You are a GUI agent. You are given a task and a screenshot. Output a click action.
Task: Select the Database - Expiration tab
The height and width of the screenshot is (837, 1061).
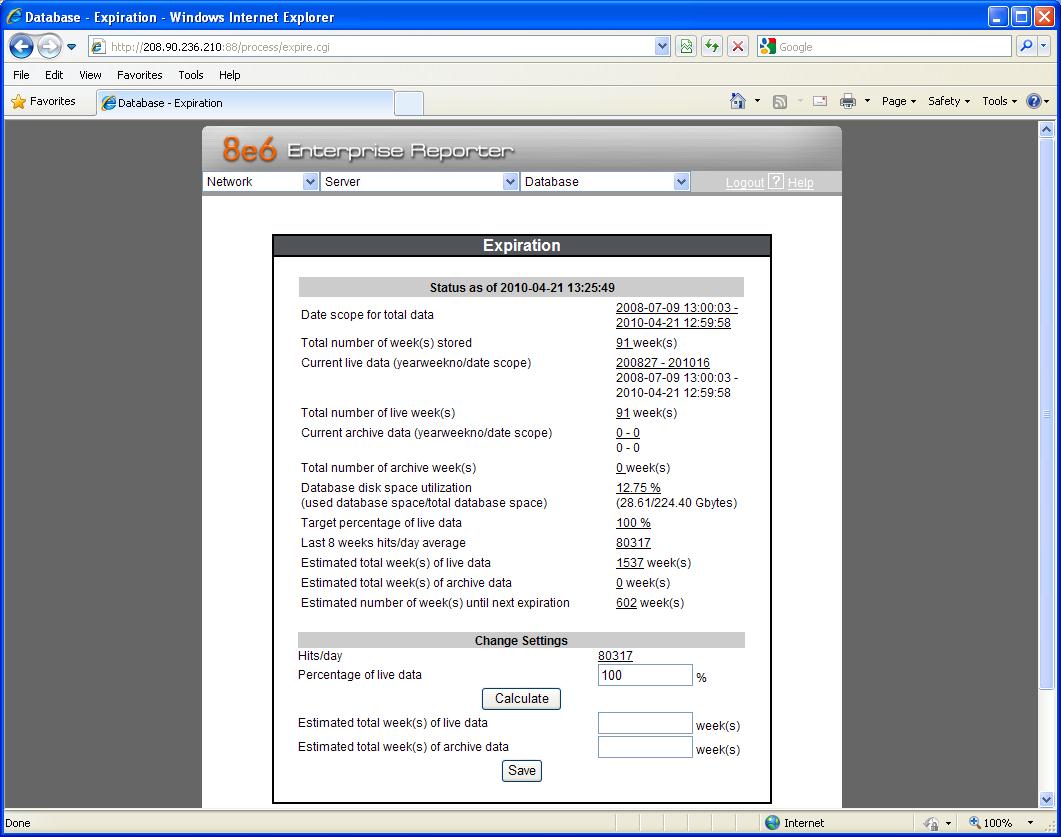245,103
